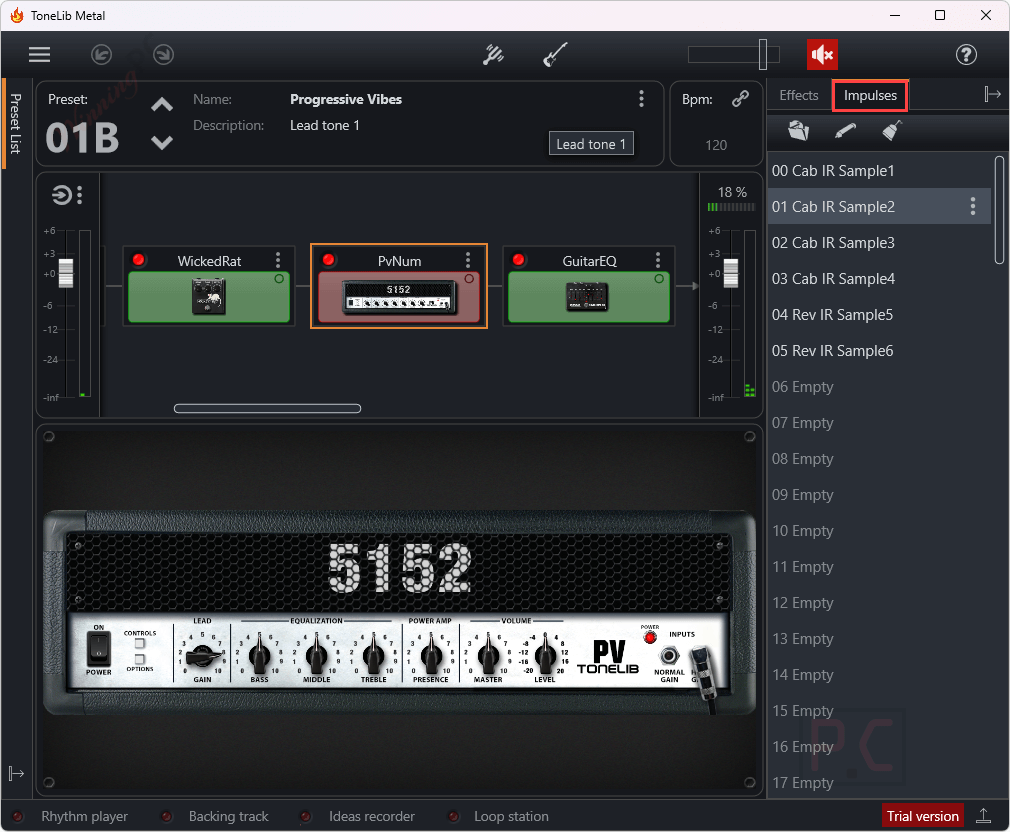Click the guitar icon in top toolbar

click(x=555, y=55)
